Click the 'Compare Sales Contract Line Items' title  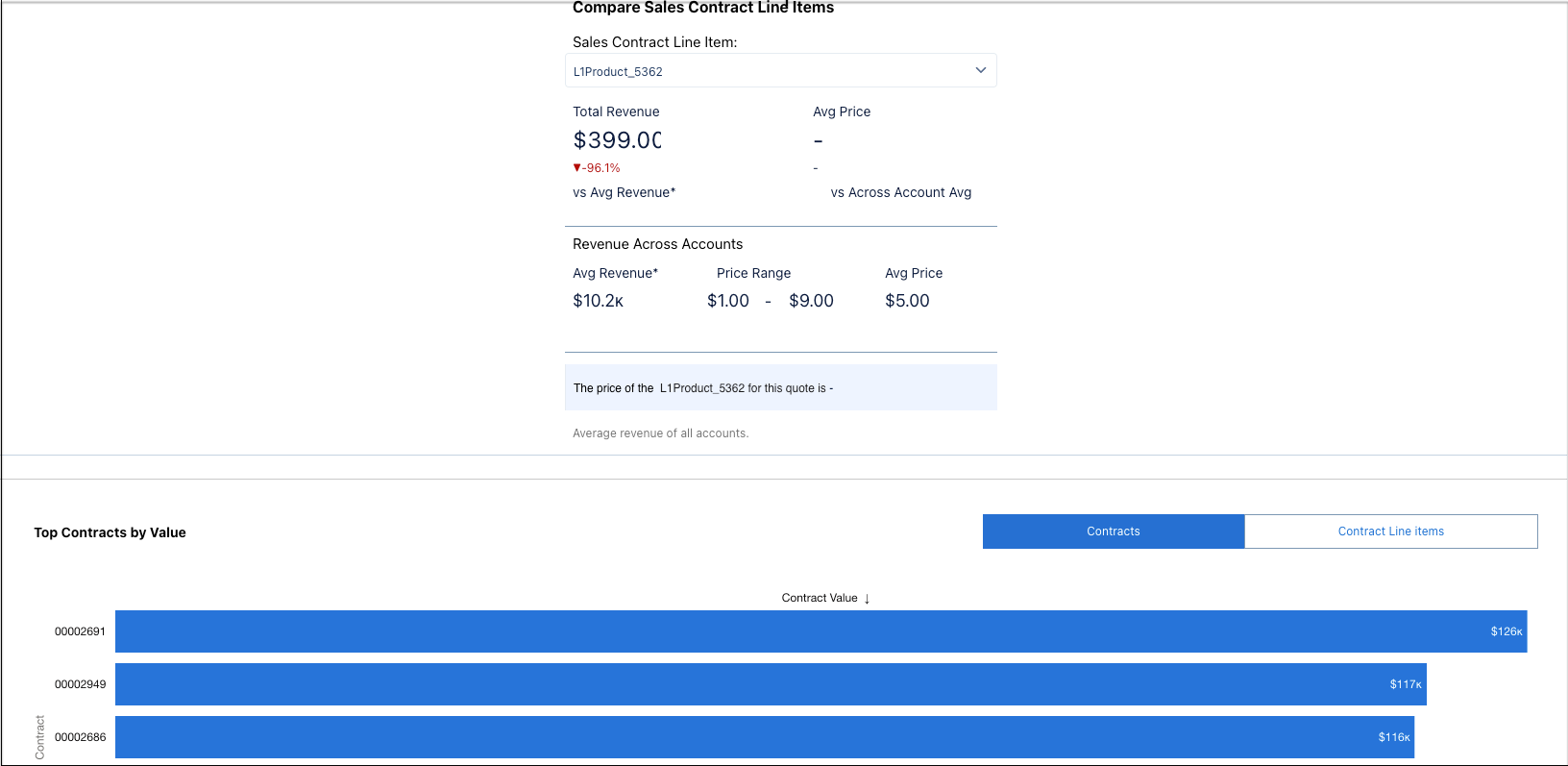[702, 8]
